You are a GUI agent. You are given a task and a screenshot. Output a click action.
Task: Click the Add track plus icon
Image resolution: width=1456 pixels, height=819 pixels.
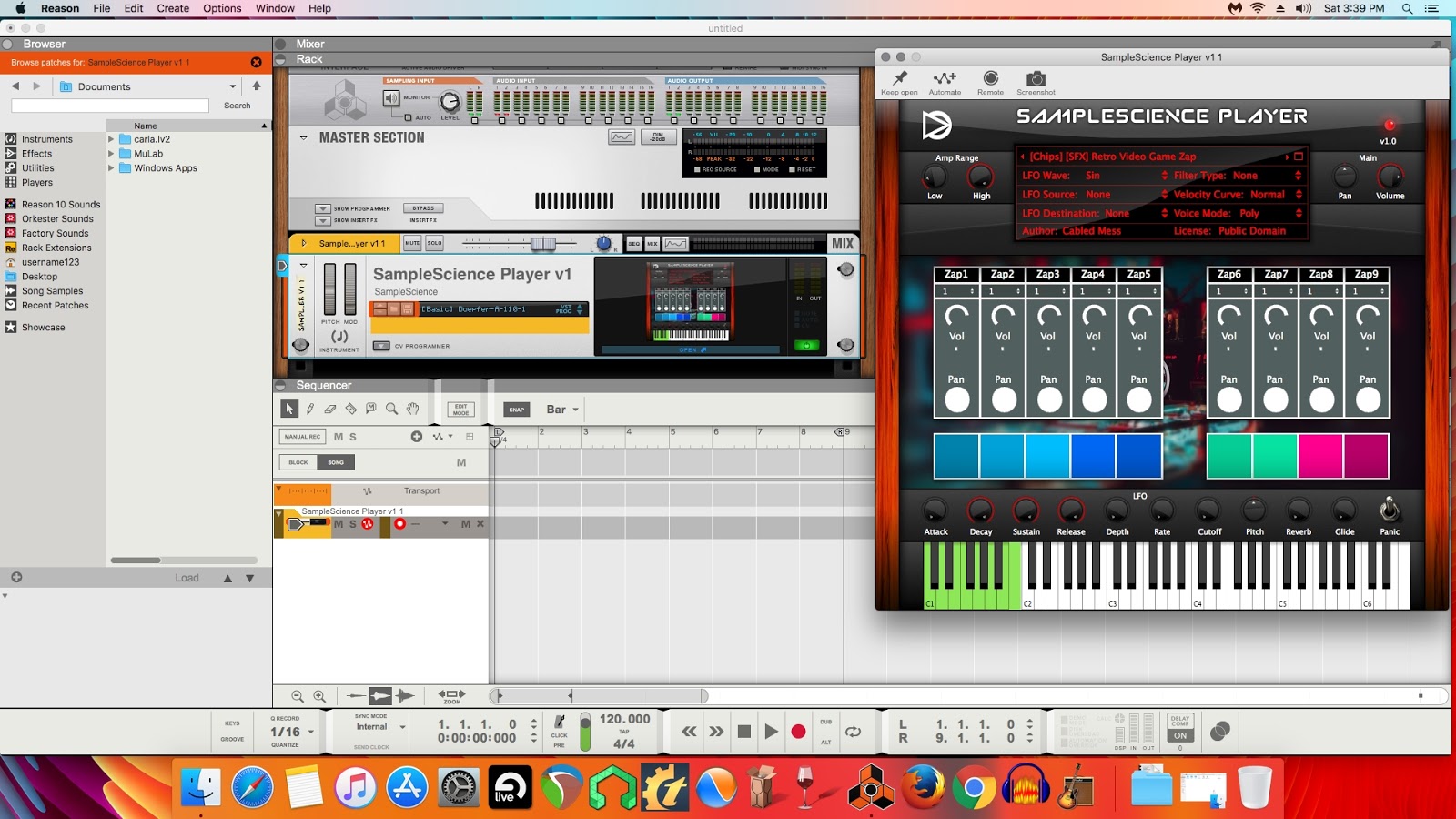coord(417,437)
